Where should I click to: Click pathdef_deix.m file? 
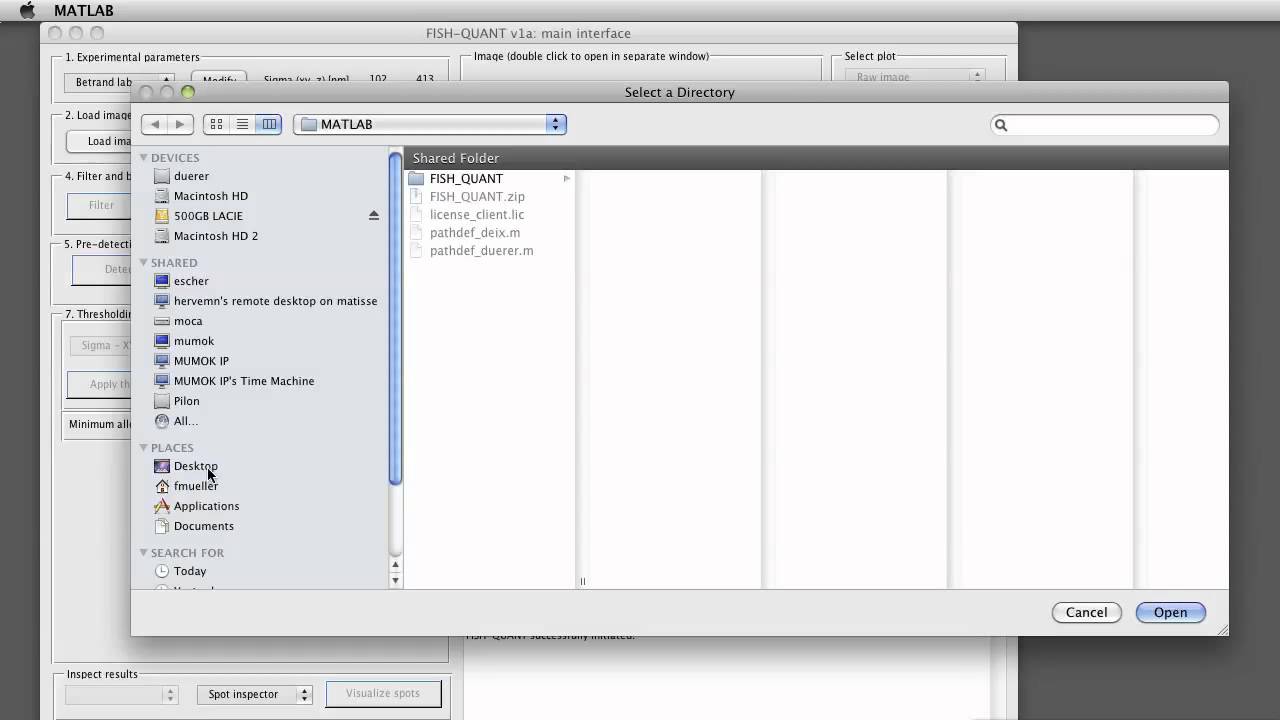pos(475,232)
